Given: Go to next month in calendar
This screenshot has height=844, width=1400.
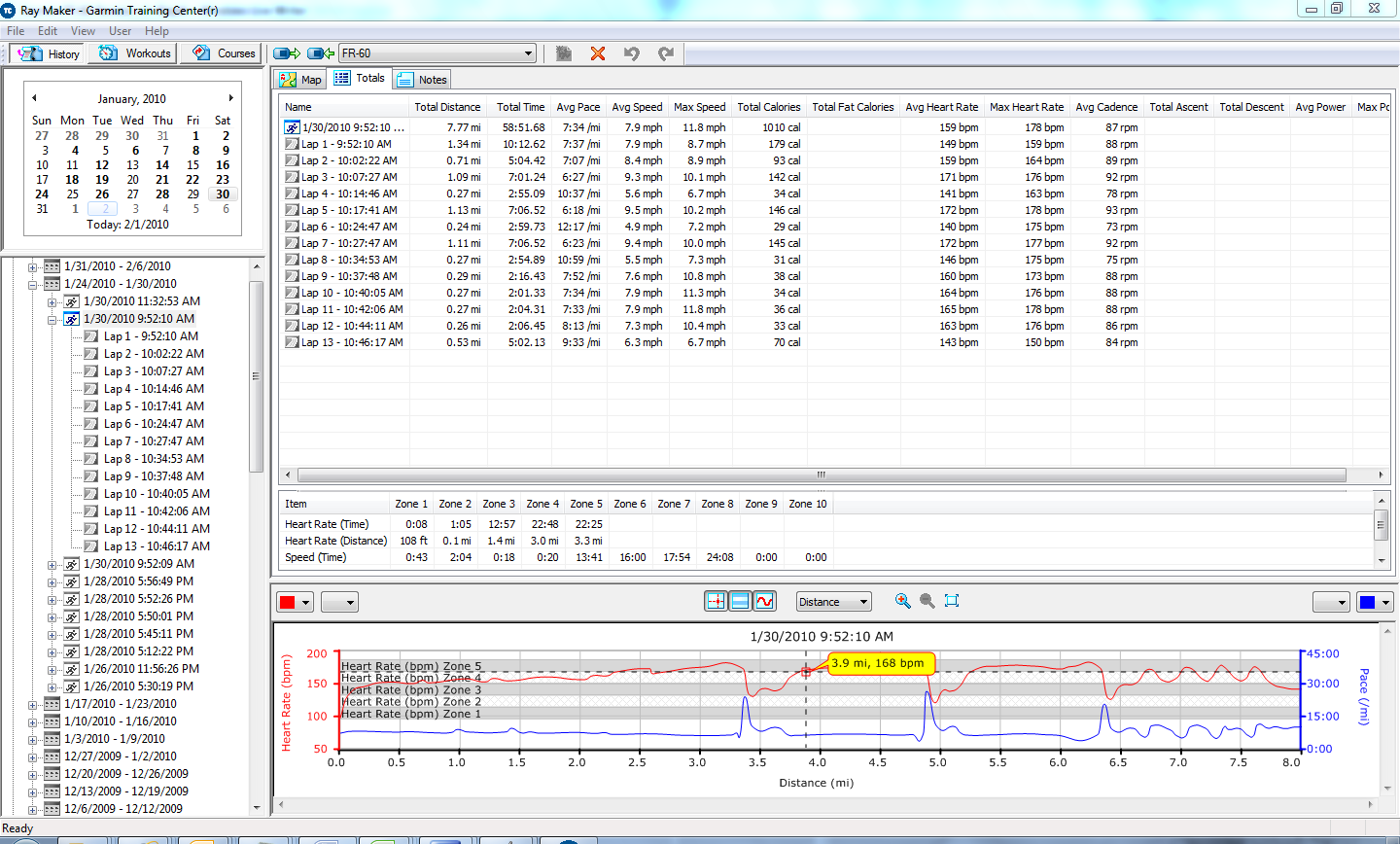Looking at the screenshot, I should pos(230,98).
